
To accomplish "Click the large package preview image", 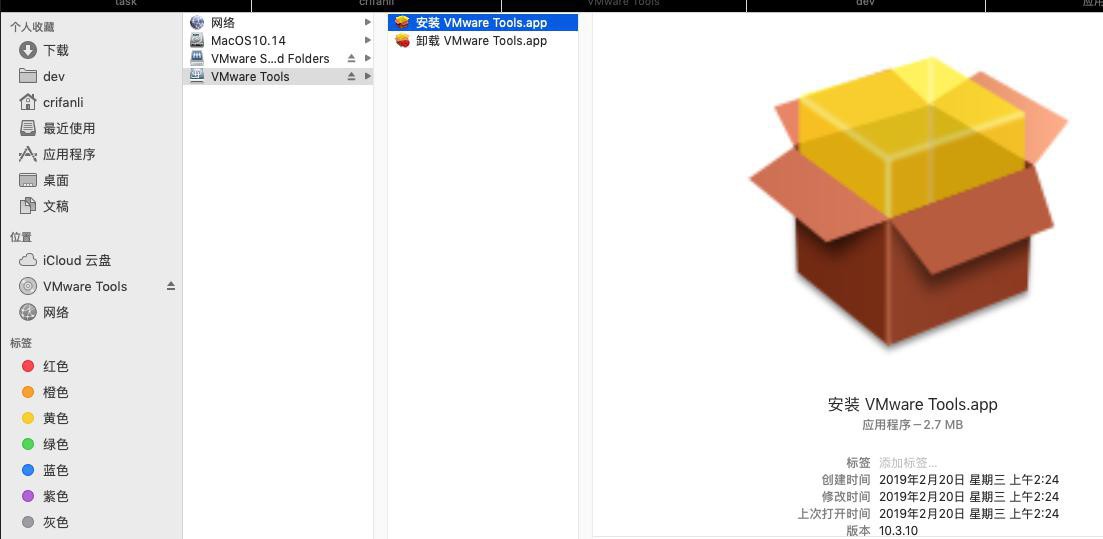I will click(908, 201).
